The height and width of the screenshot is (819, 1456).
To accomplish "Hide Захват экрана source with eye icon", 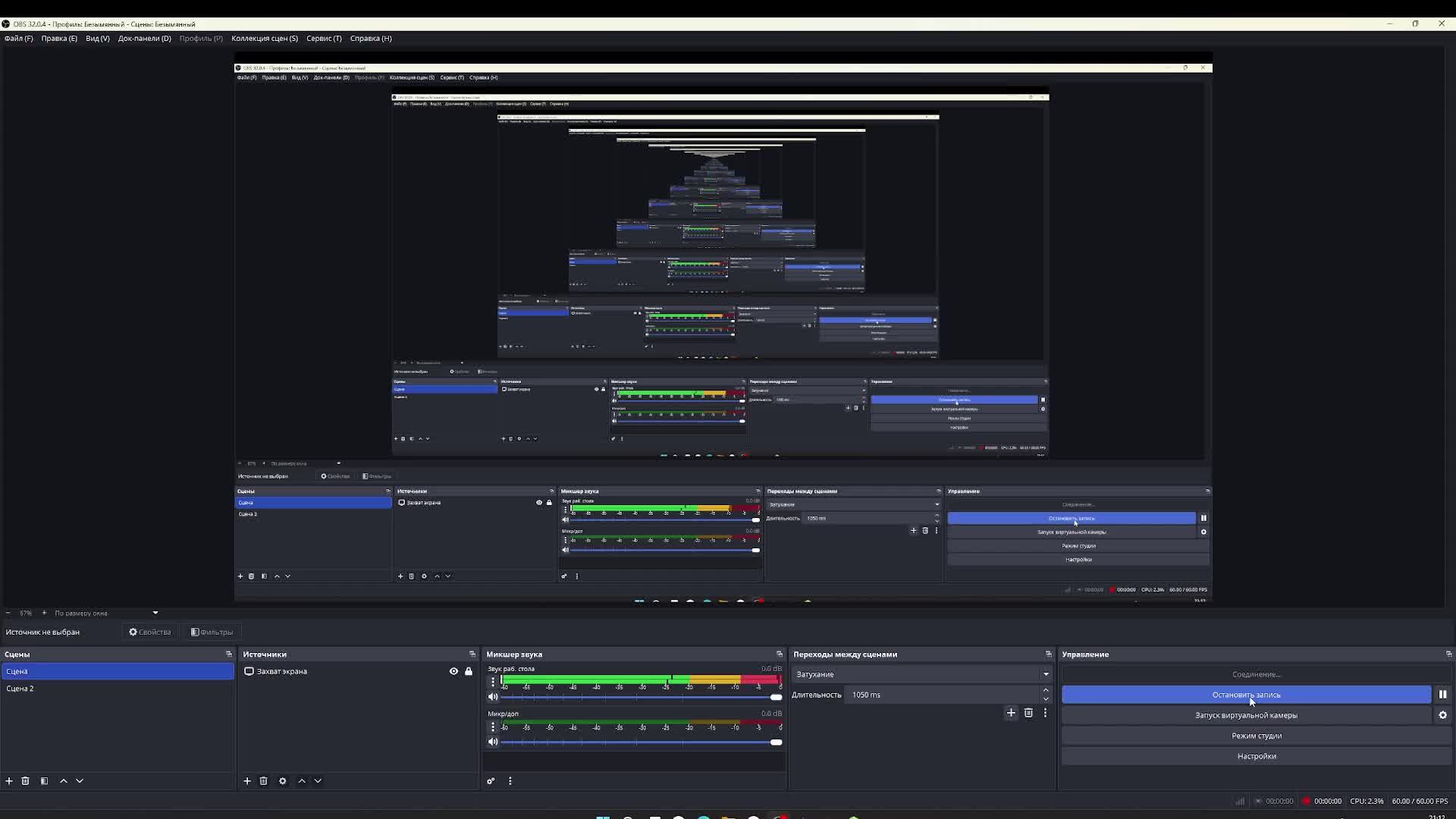I will click(453, 671).
